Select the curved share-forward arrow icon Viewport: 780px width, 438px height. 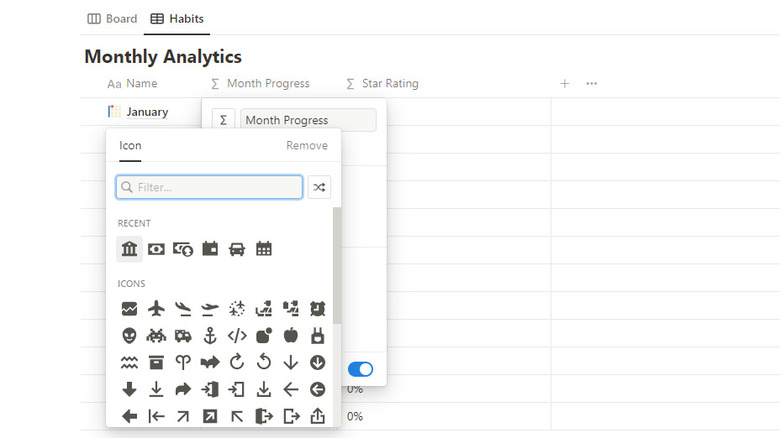point(183,389)
